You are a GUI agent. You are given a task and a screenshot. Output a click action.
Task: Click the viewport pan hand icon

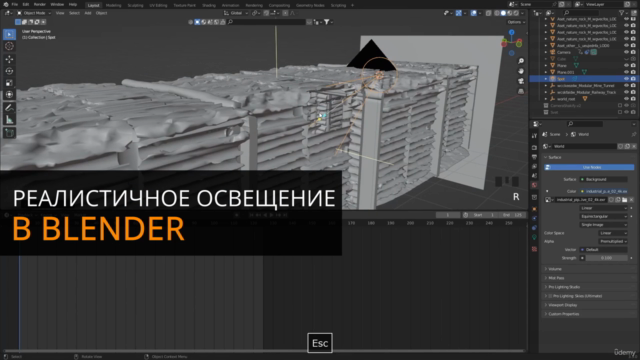(521, 71)
